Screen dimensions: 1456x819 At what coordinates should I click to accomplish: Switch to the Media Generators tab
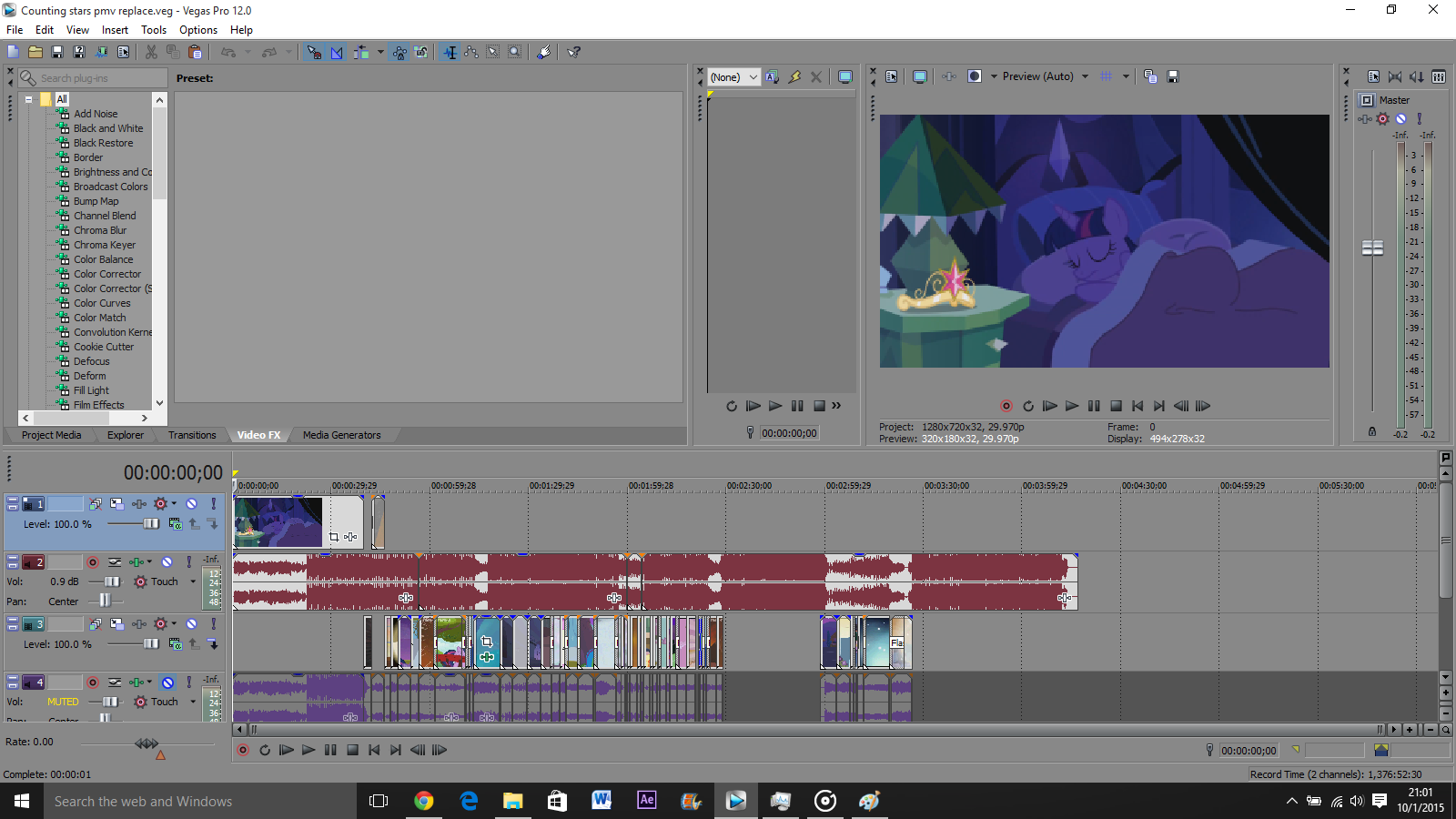tap(342, 435)
